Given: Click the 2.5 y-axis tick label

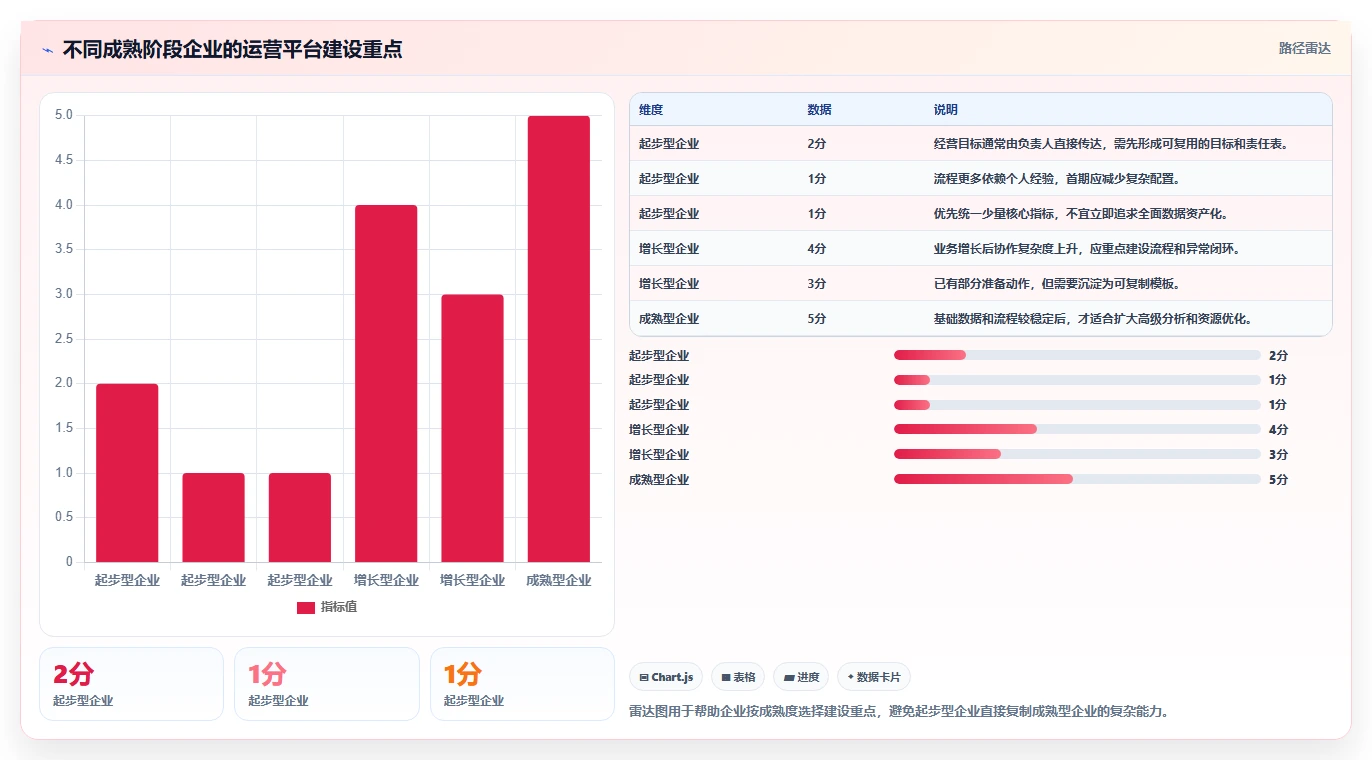Looking at the screenshot, I should click(x=63, y=339).
